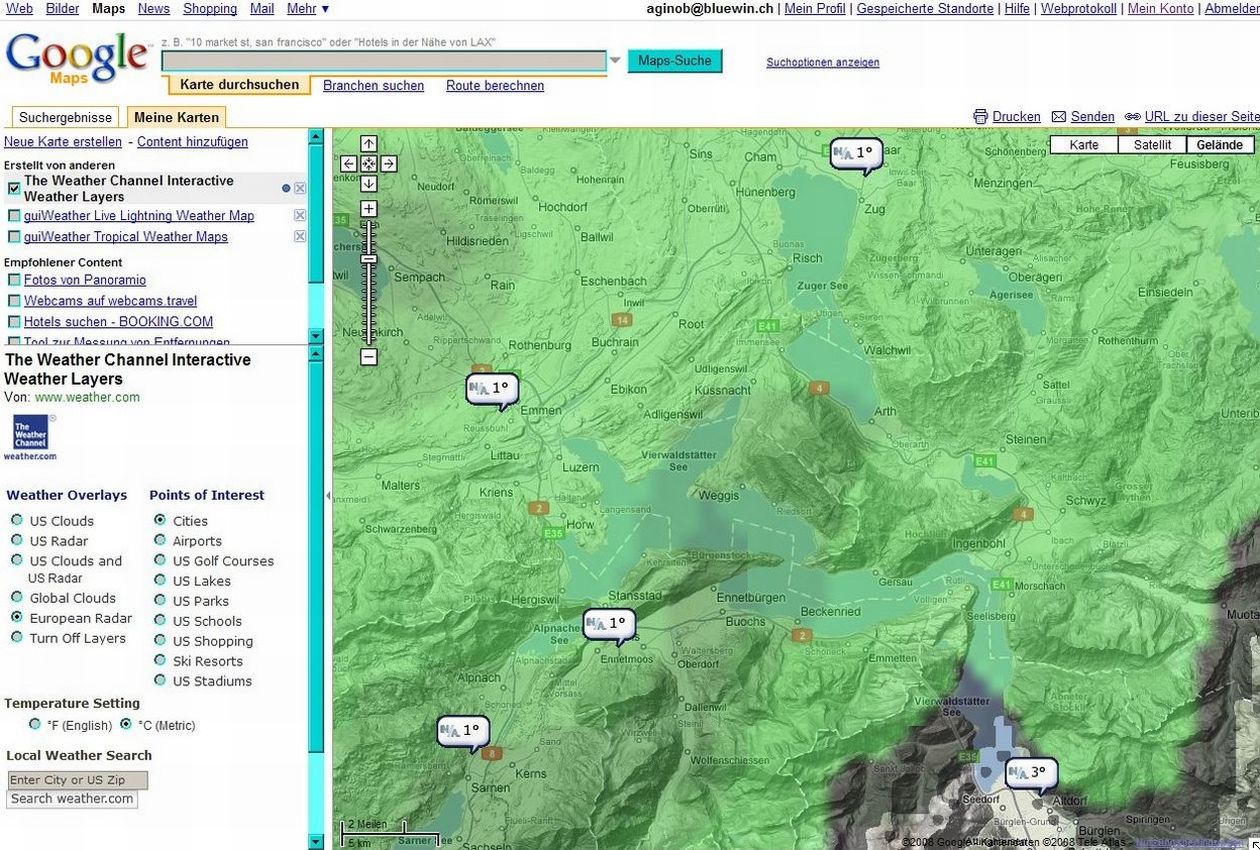
Task: Open the www.weather.com link
Action: point(87,397)
